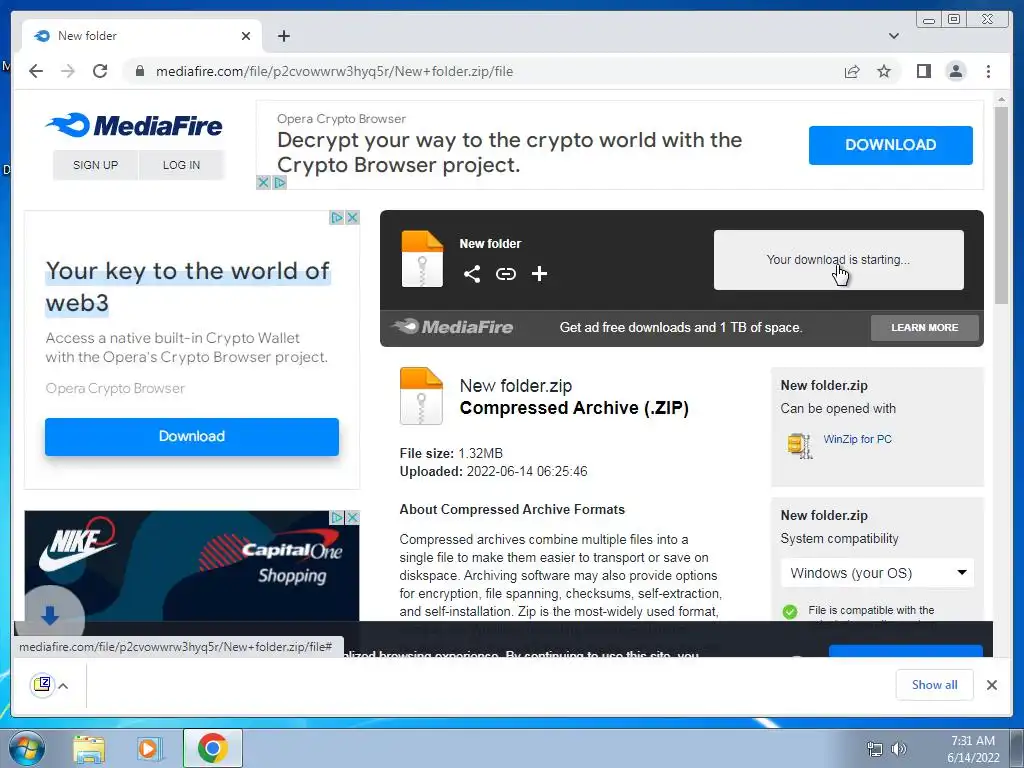Click the LOG IN button

click(x=182, y=165)
